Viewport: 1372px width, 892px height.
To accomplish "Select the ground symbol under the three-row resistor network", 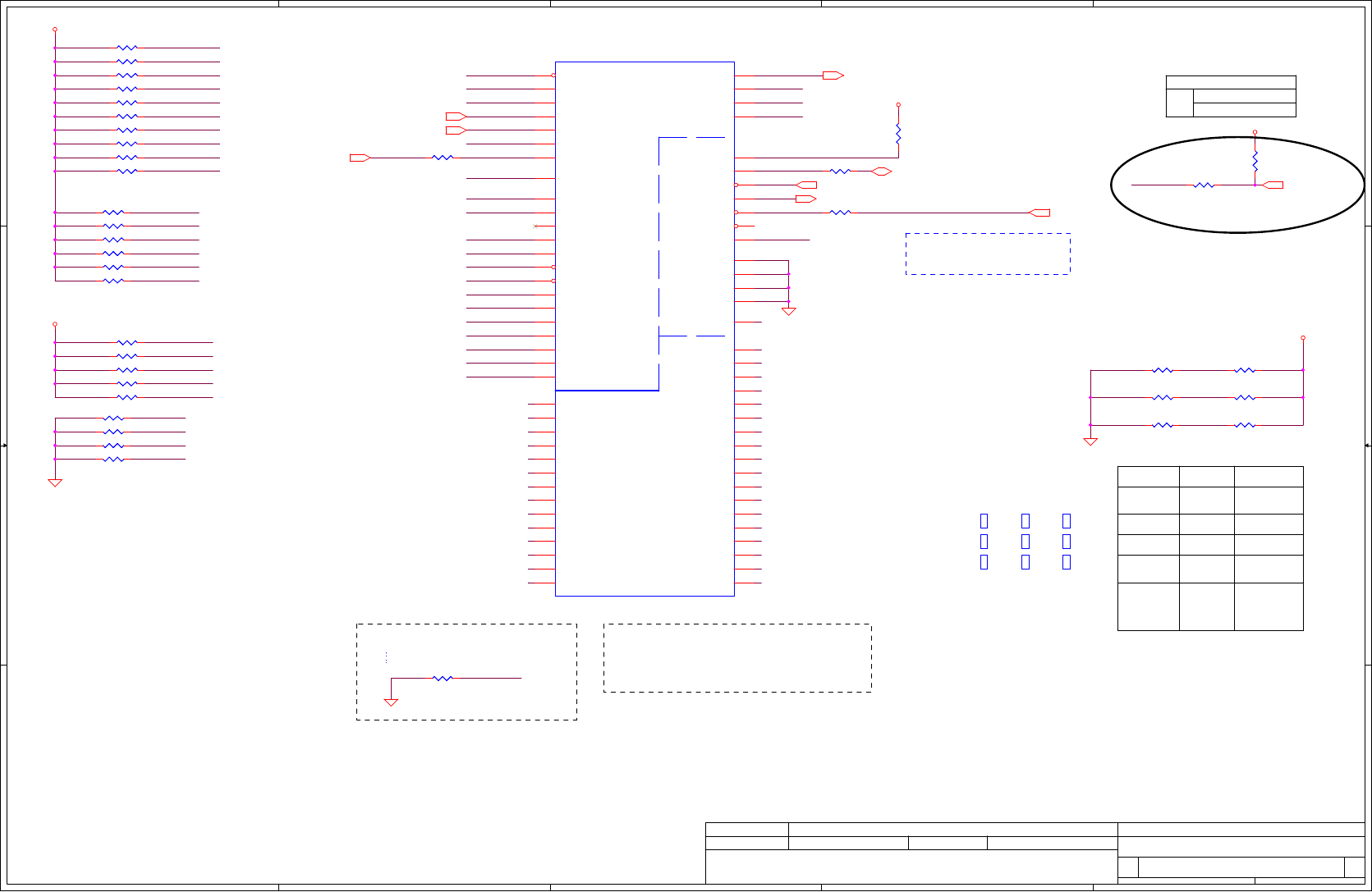I will tap(1090, 442).
